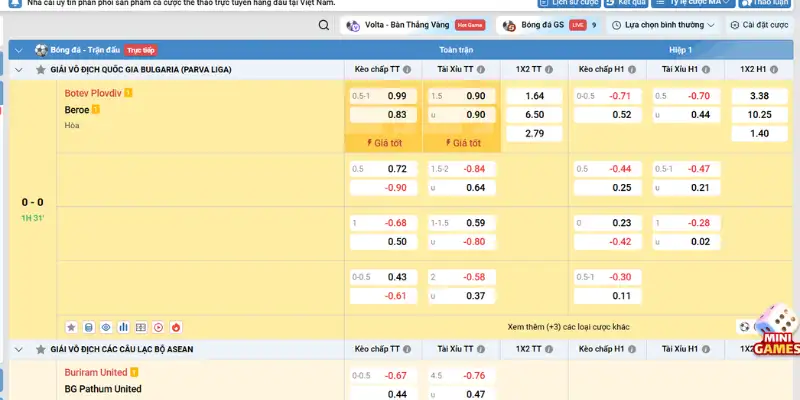This screenshot has width=800, height=400.
Task: Click the Mini Games dice icon
Action: tap(773, 331)
